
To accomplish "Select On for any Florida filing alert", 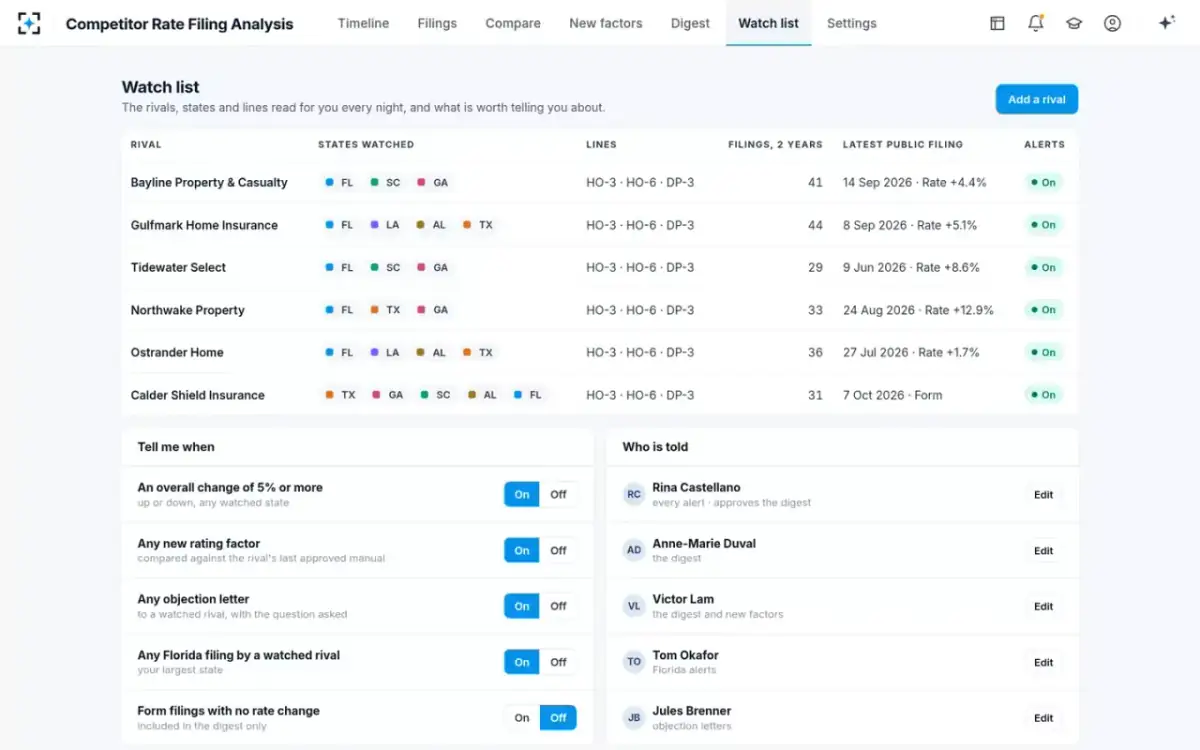I will (x=522, y=662).
